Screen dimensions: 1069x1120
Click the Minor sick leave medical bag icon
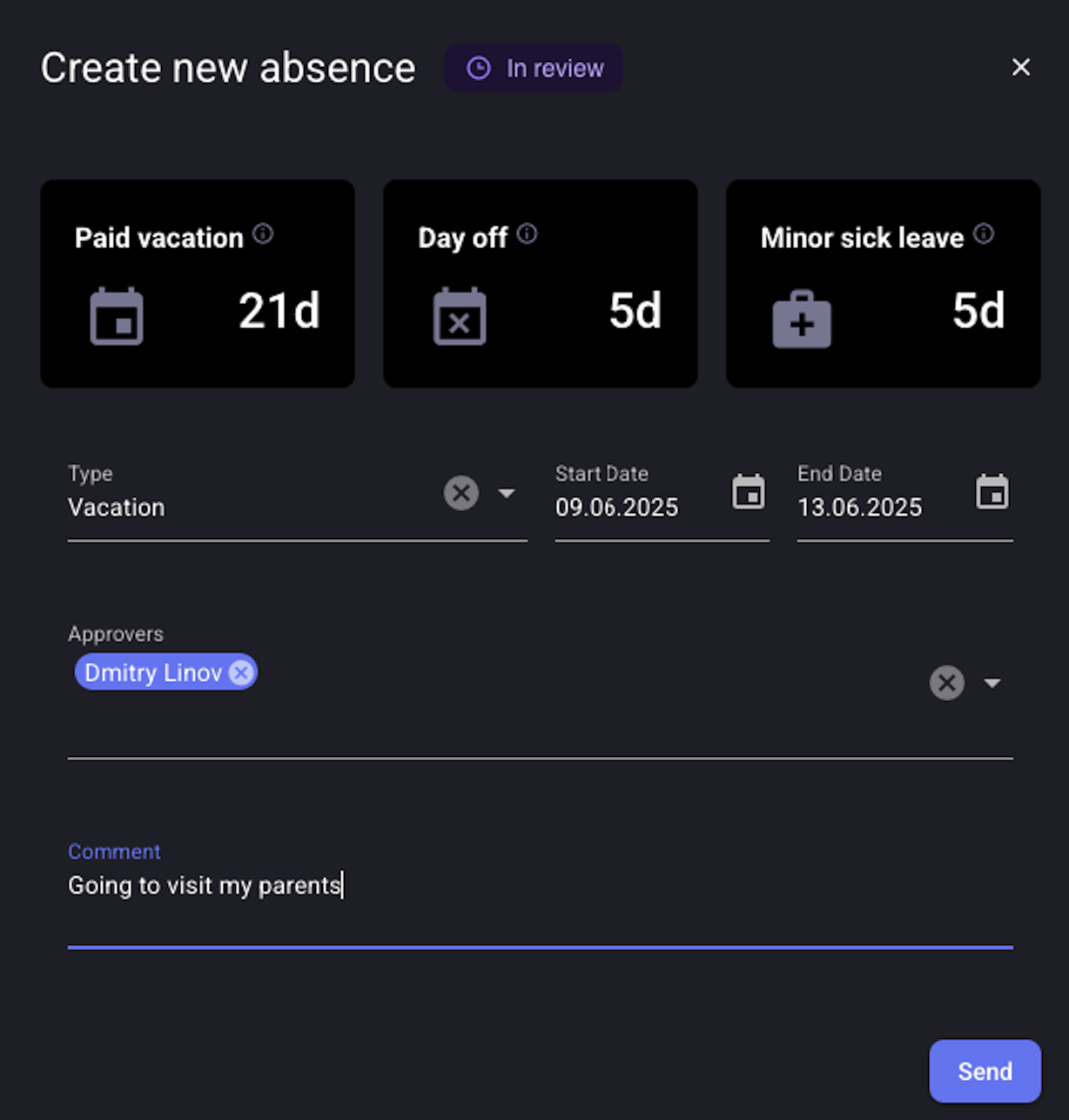802,320
